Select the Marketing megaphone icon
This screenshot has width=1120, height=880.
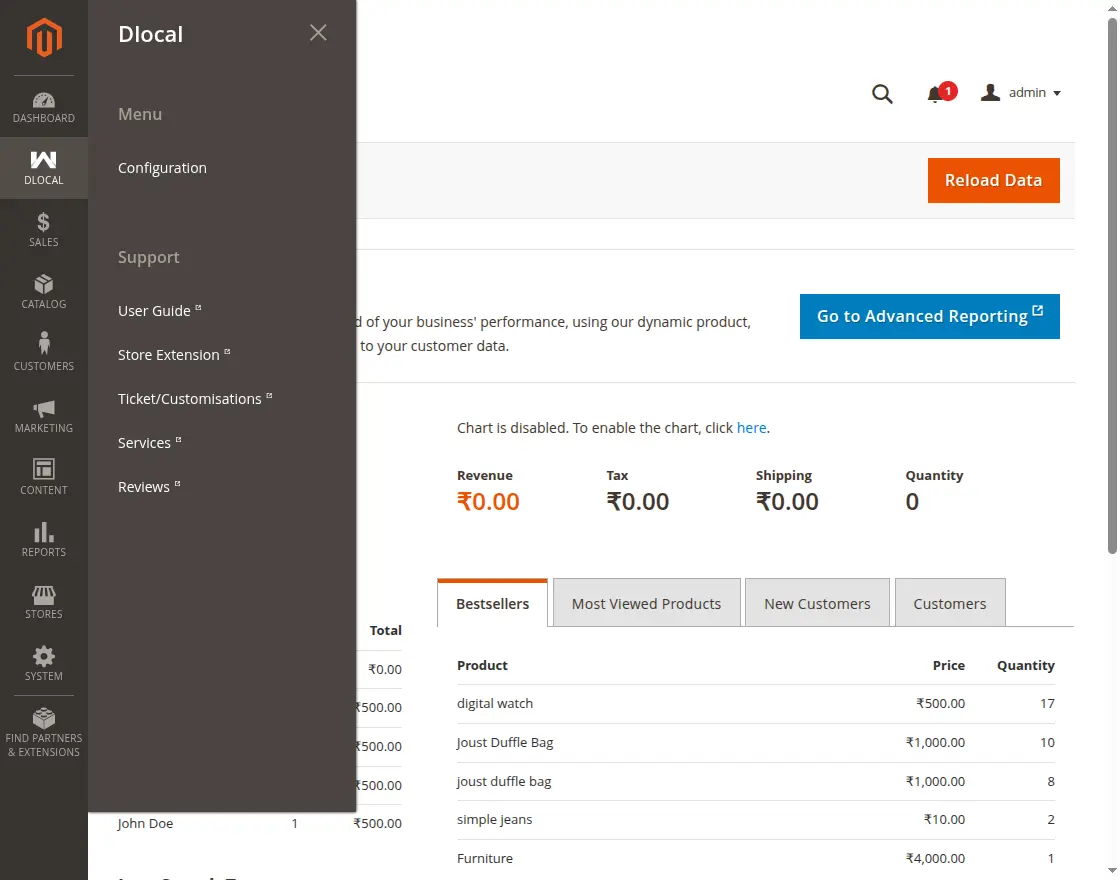pyautogui.click(x=43, y=415)
